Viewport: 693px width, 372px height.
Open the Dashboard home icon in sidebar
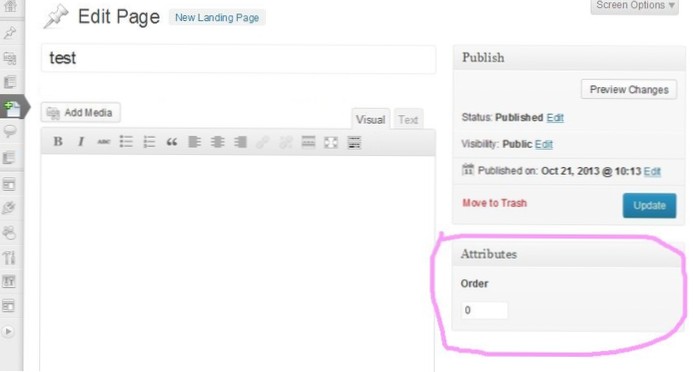[10, 7]
